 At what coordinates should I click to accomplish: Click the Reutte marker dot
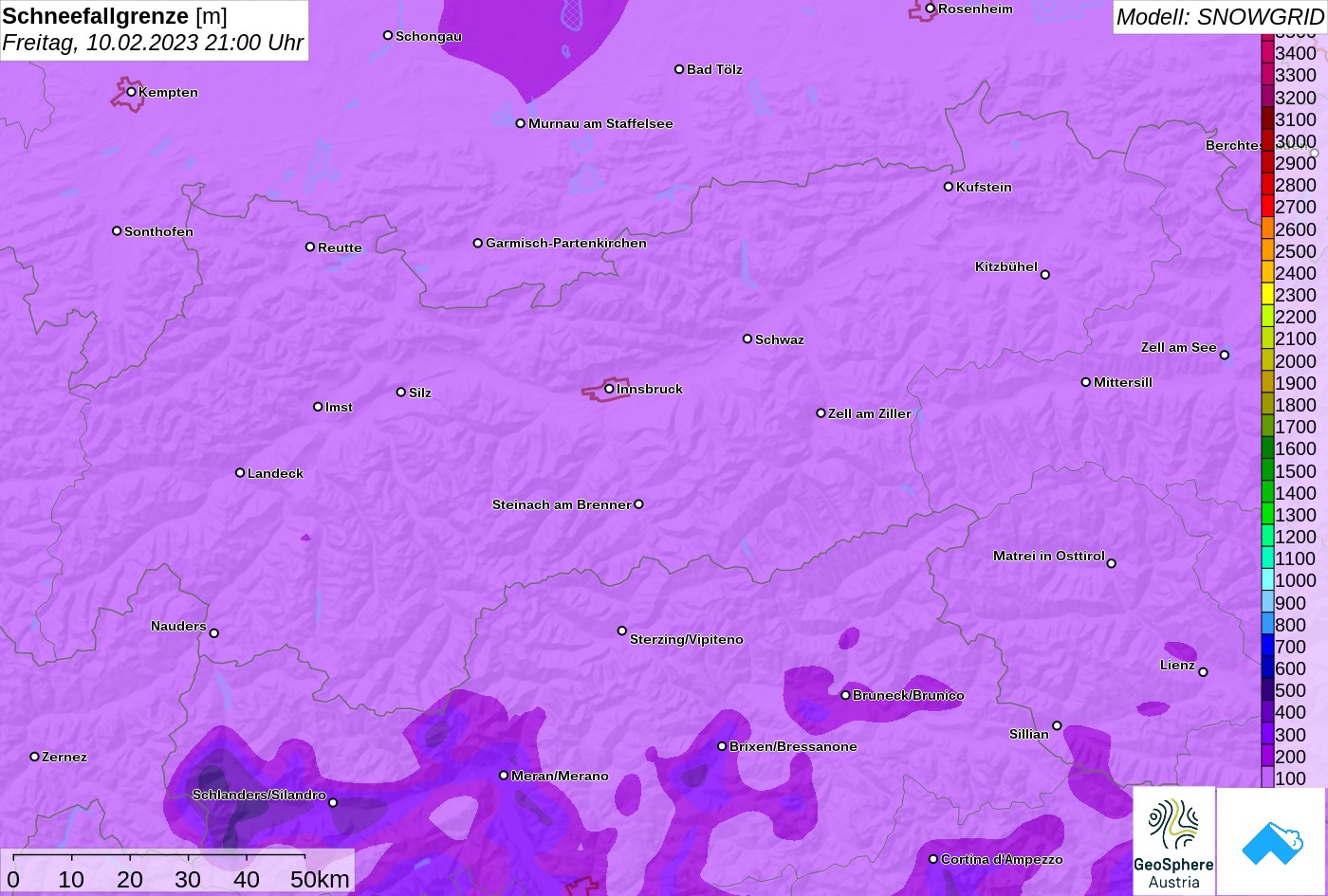pos(310,247)
